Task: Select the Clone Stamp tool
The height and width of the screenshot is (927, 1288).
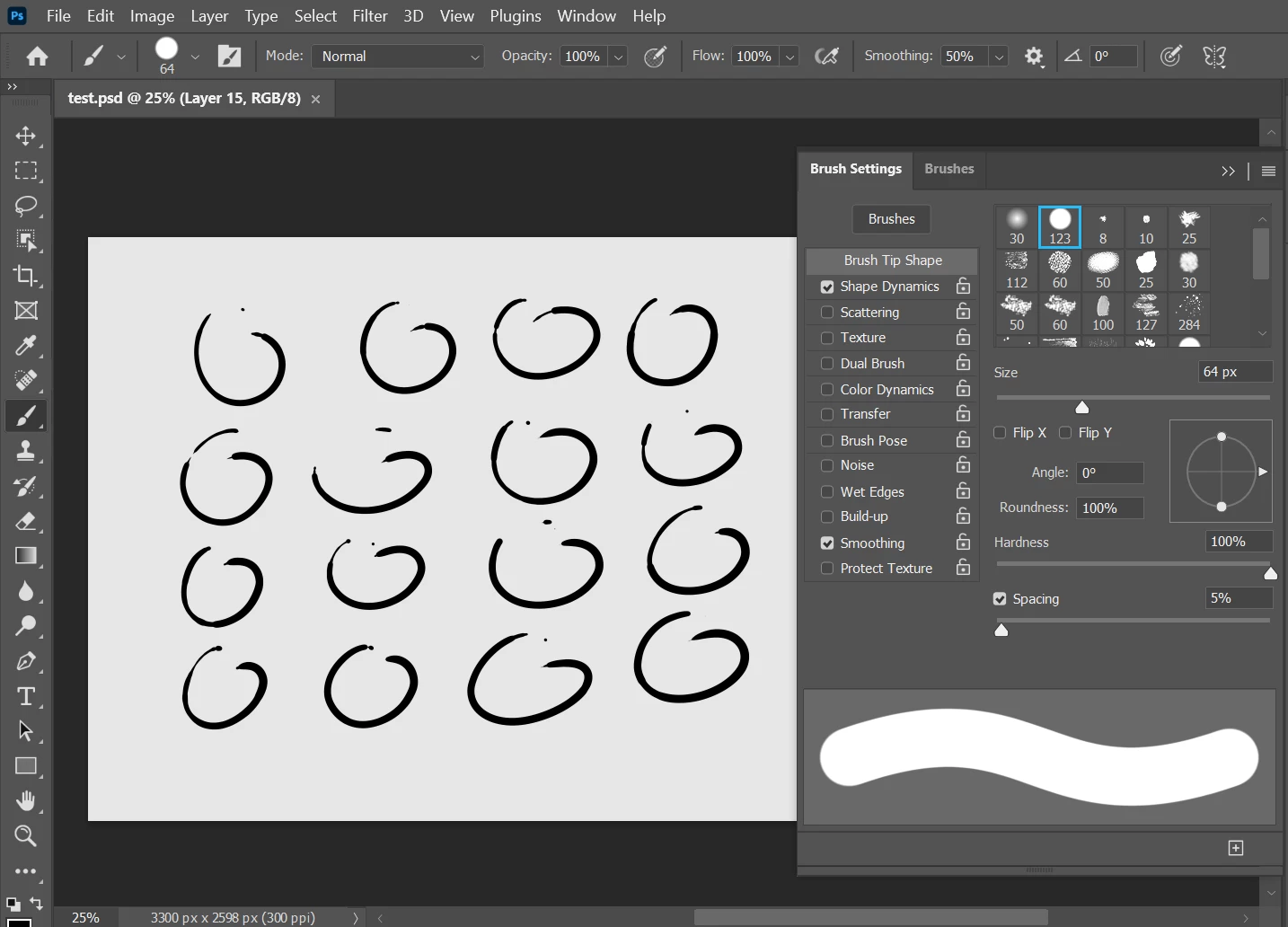Action: (26, 451)
